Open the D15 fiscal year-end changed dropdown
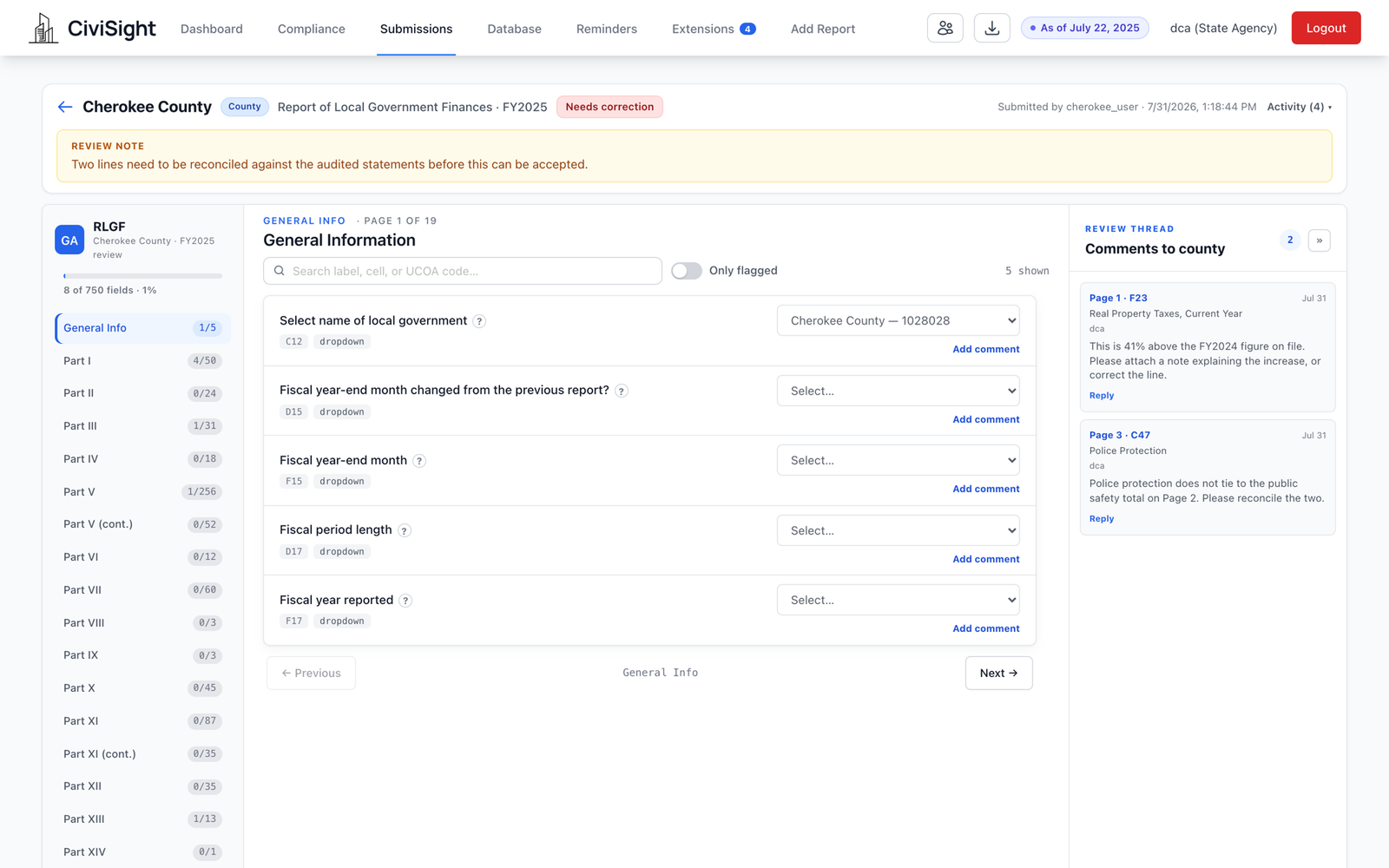Image resolution: width=1389 pixels, height=868 pixels. [x=899, y=391]
